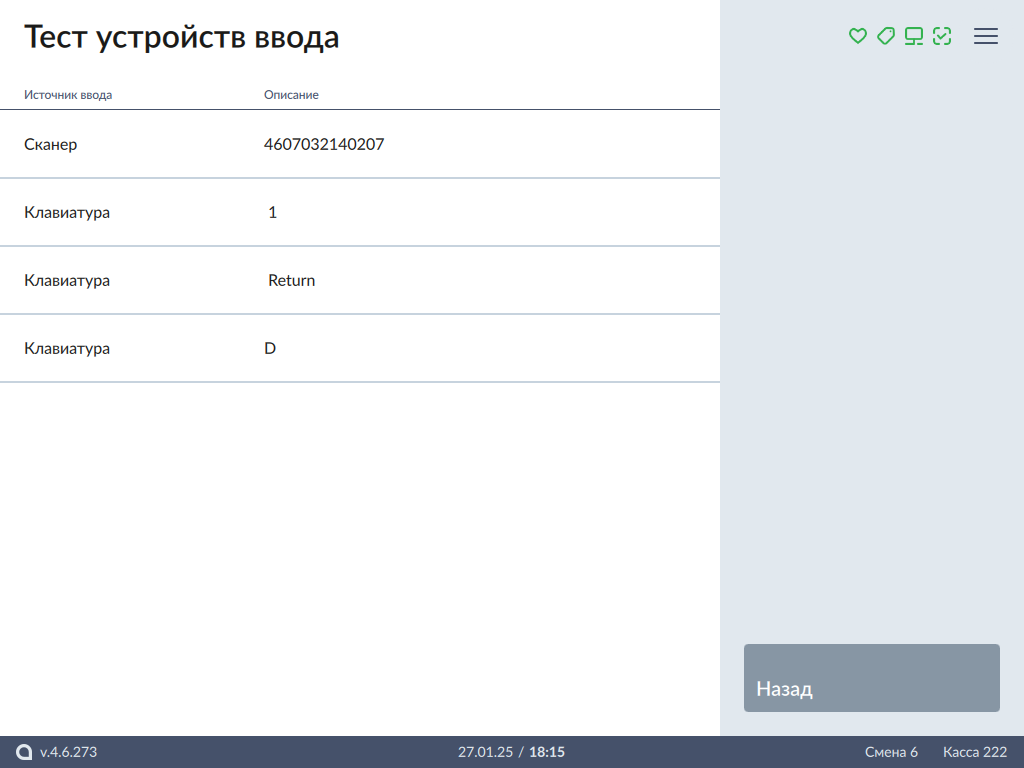Click the Тест устройств ввода title

click(x=182, y=37)
